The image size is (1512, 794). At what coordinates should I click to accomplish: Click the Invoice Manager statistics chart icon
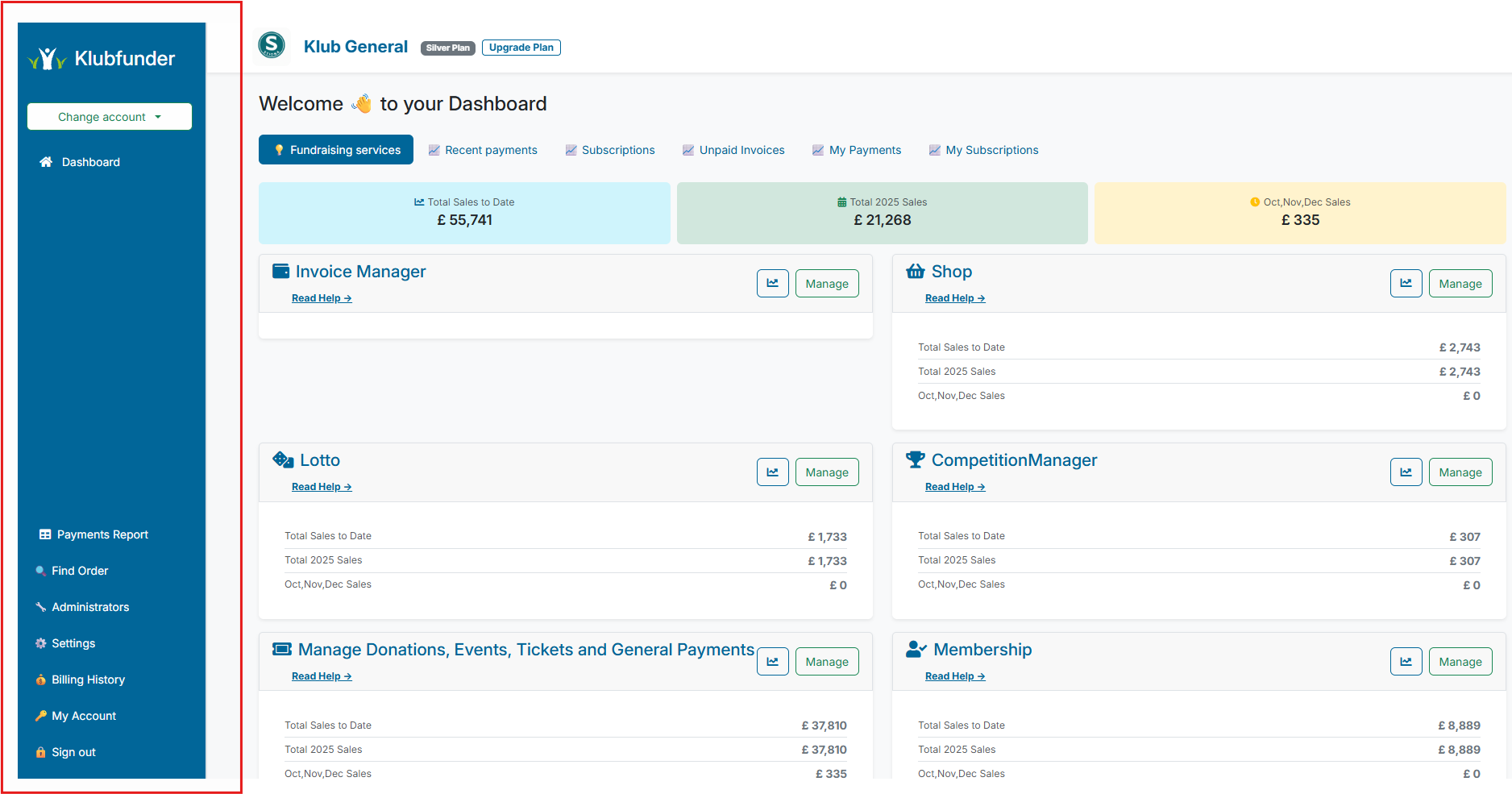pyautogui.click(x=772, y=283)
